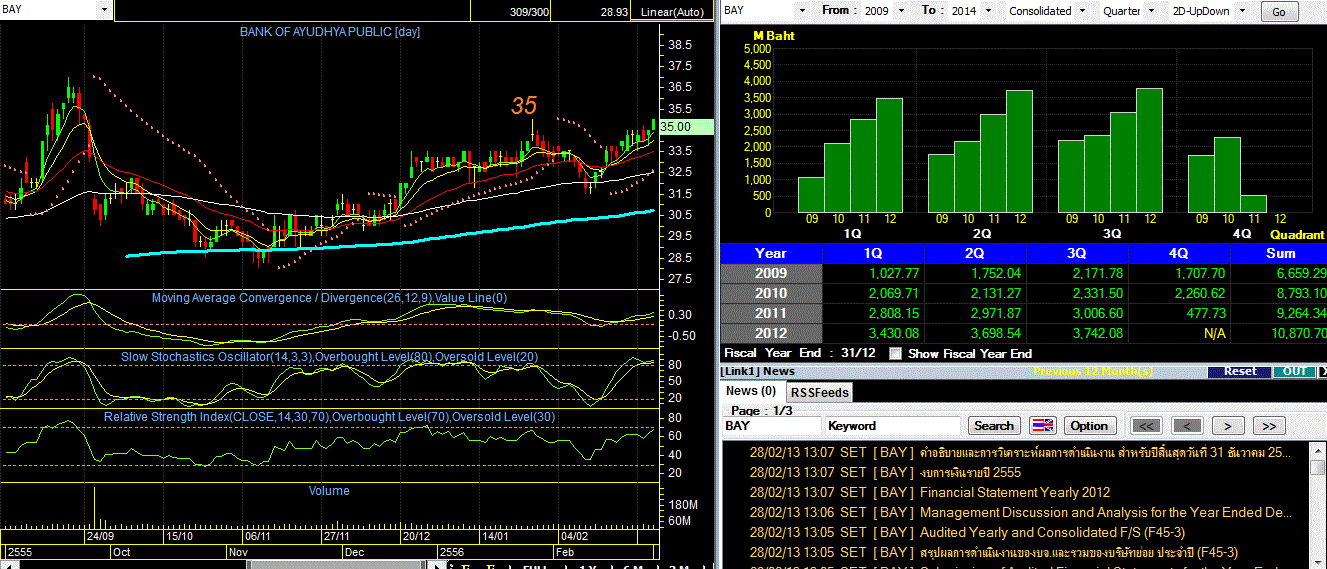
Task: Click the 309/300 bar count display
Action: 529,13
